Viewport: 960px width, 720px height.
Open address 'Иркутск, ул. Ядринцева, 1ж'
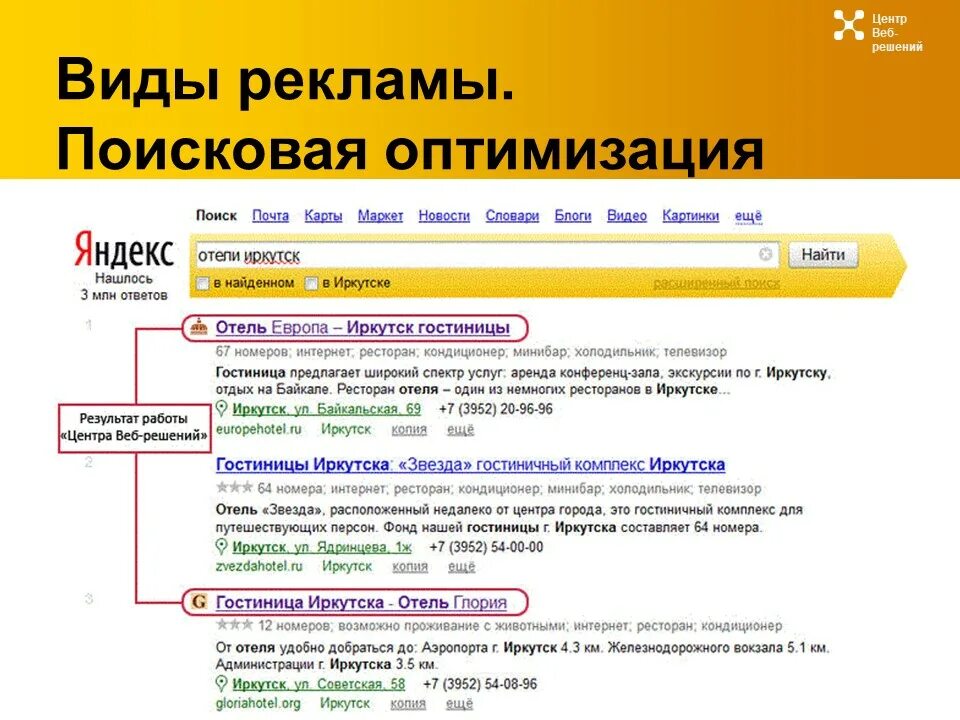[x=322, y=547]
